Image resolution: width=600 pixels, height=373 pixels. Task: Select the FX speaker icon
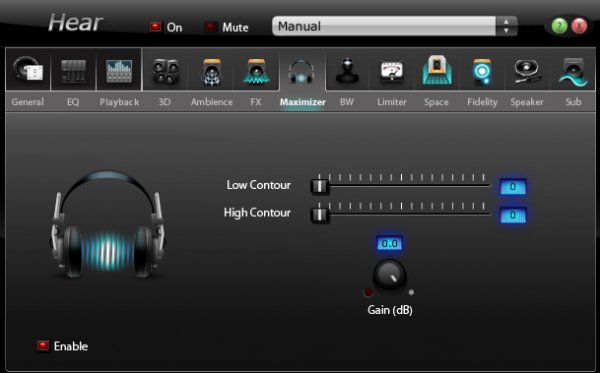click(256, 72)
